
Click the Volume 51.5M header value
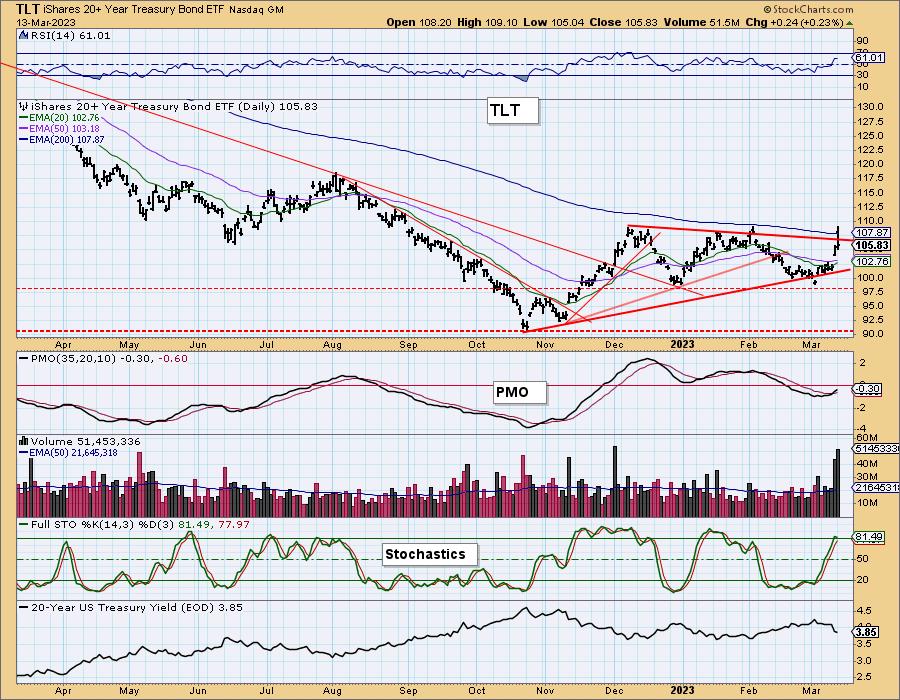point(701,22)
